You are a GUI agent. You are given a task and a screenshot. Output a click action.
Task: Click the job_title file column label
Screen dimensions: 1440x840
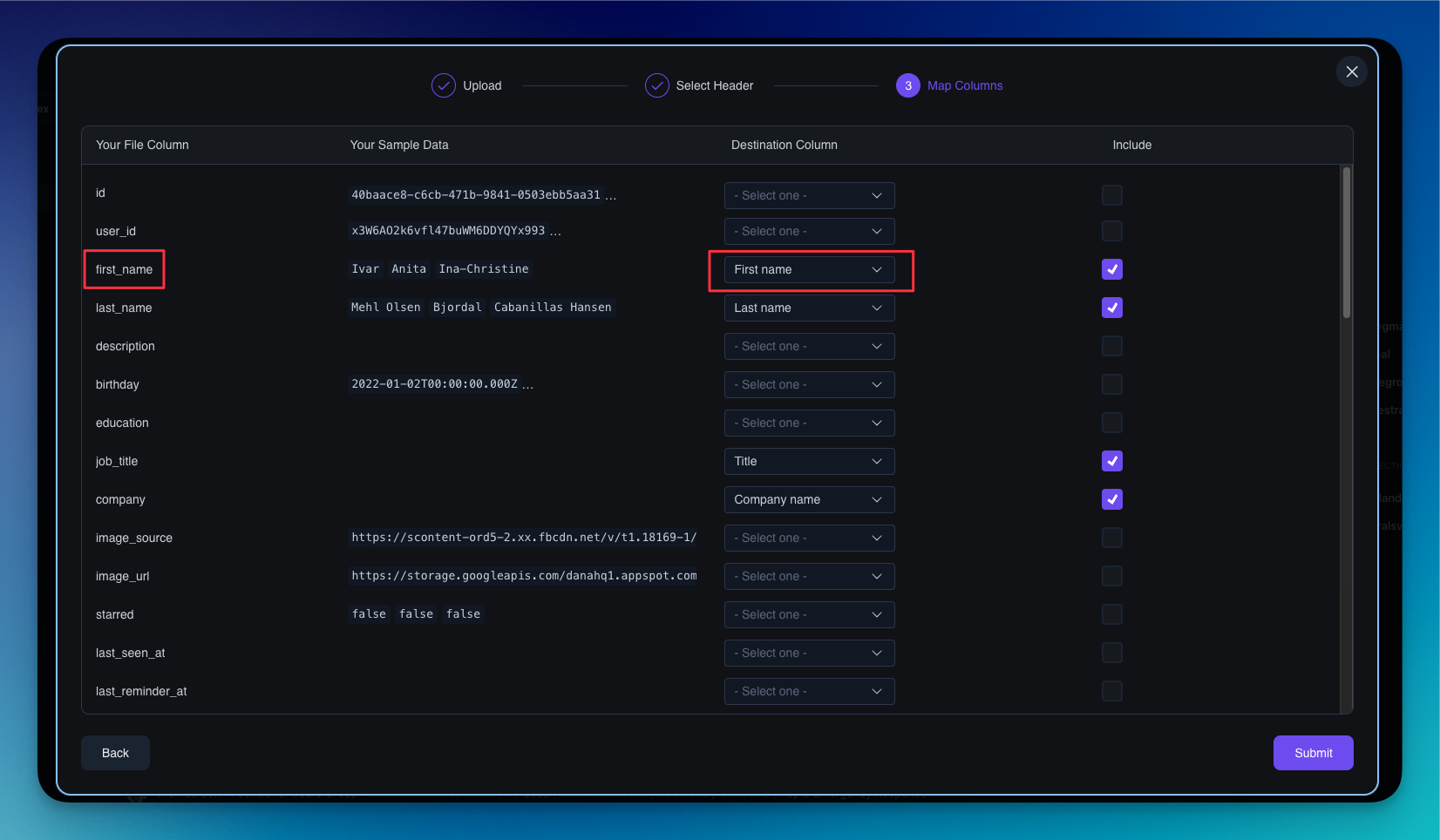click(117, 461)
